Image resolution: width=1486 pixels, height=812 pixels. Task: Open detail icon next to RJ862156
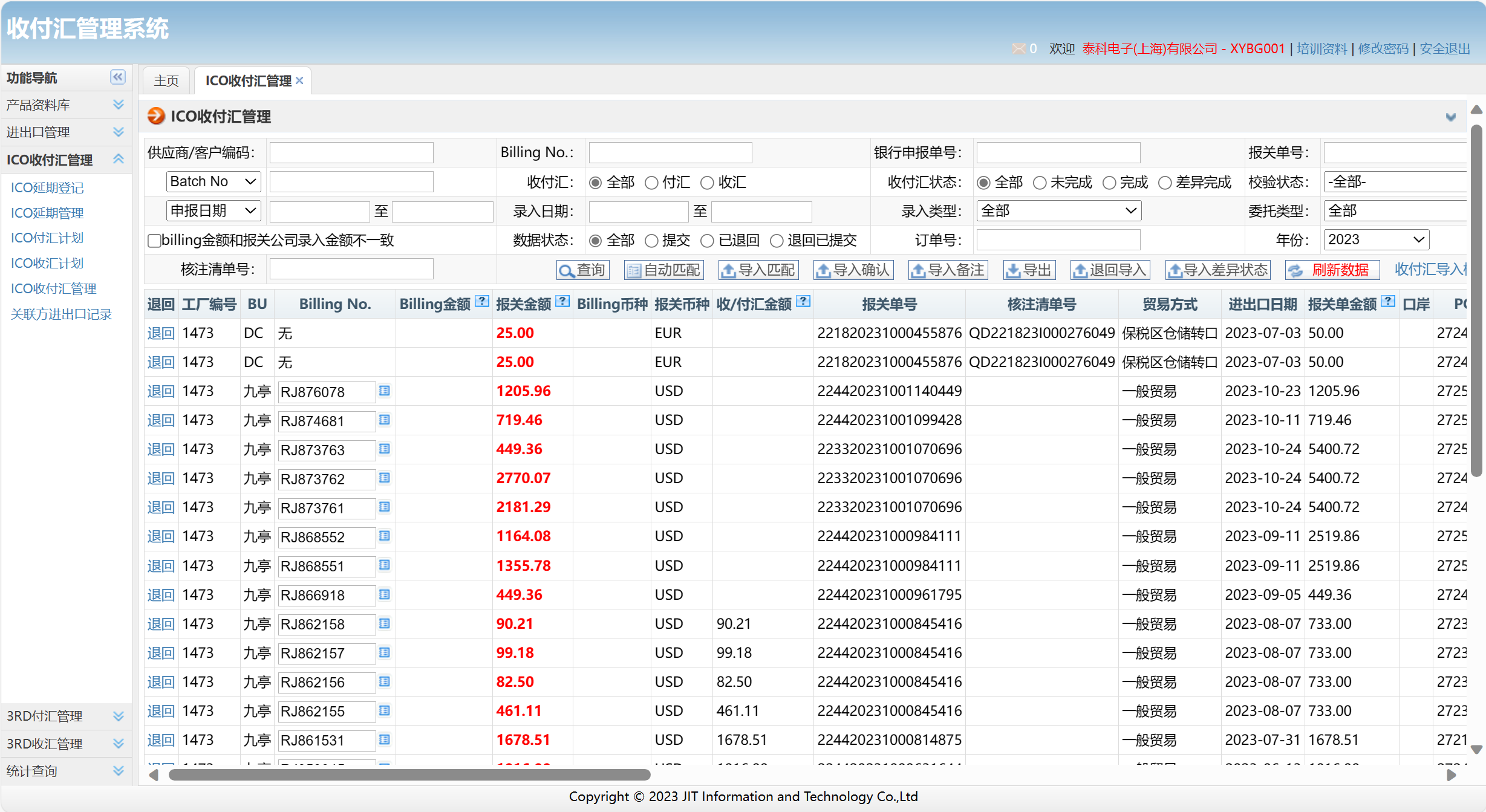pyautogui.click(x=384, y=682)
